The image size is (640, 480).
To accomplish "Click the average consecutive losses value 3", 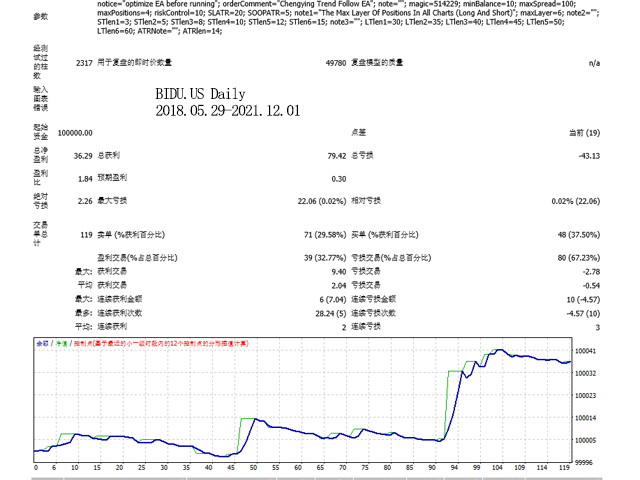I will pyautogui.click(x=598, y=327).
